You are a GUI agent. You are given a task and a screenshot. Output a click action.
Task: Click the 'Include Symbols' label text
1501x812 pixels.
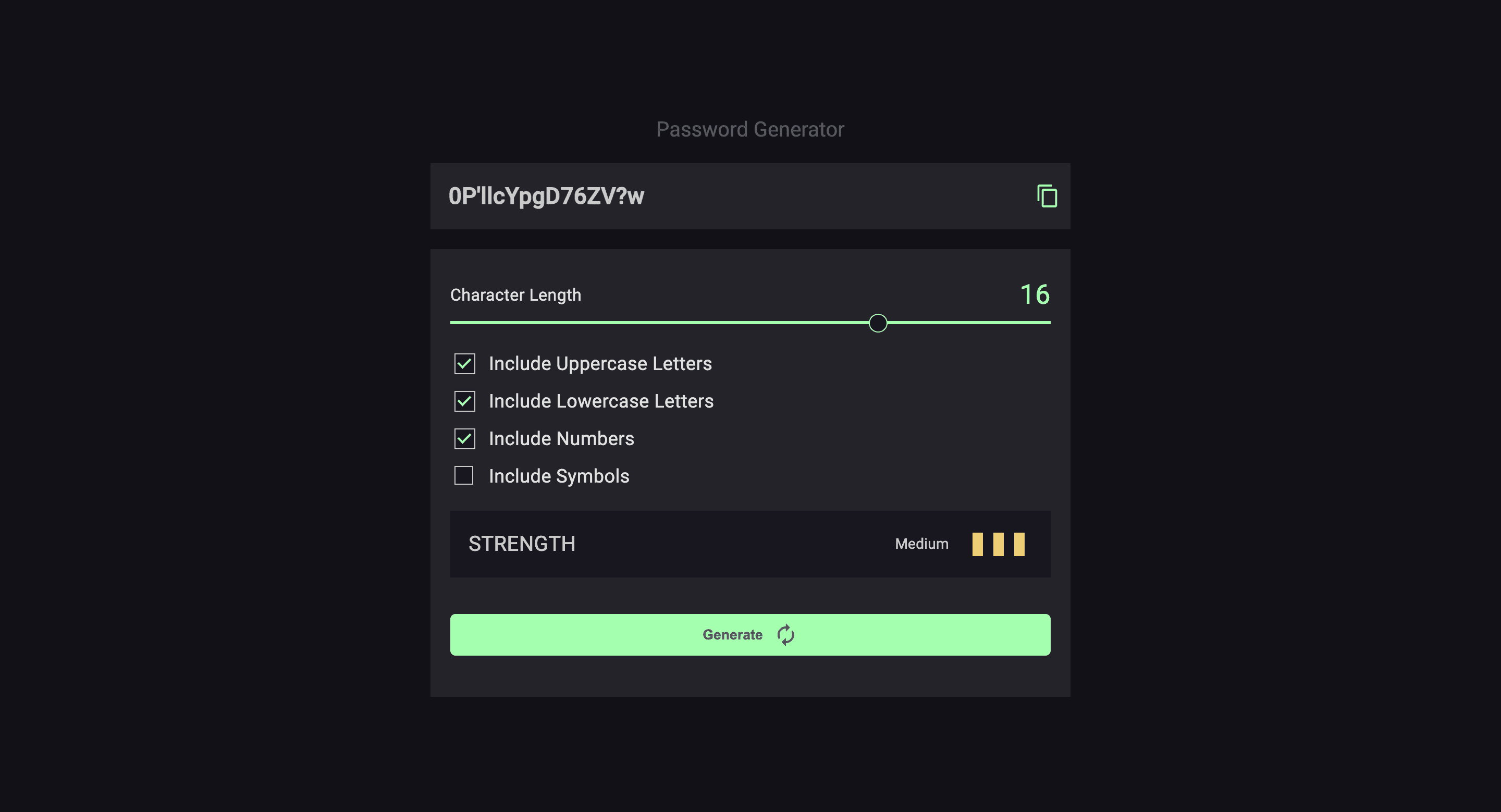click(x=559, y=476)
